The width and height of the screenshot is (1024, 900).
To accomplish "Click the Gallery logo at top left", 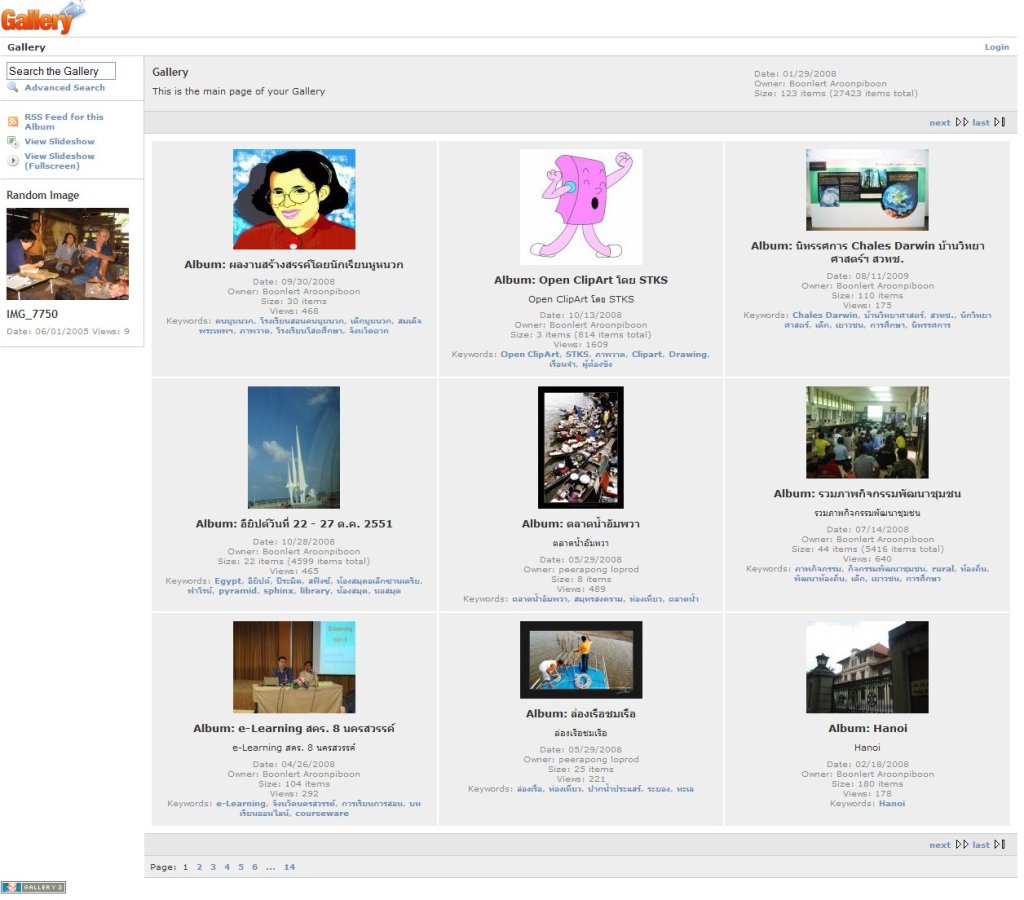I will tap(42, 18).
